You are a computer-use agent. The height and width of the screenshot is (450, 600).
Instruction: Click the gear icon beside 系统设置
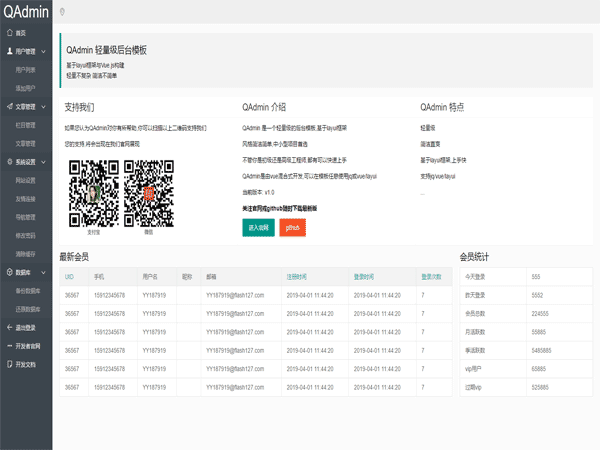pos(7,161)
